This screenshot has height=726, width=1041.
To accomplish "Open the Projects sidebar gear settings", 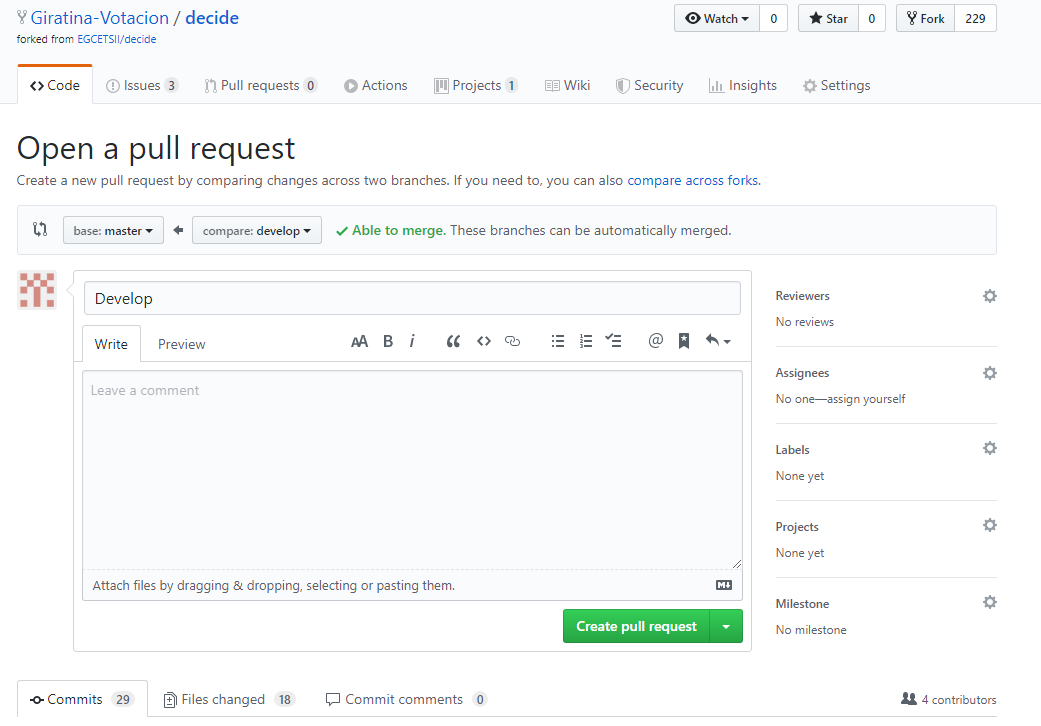I will (x=990, y=525).
